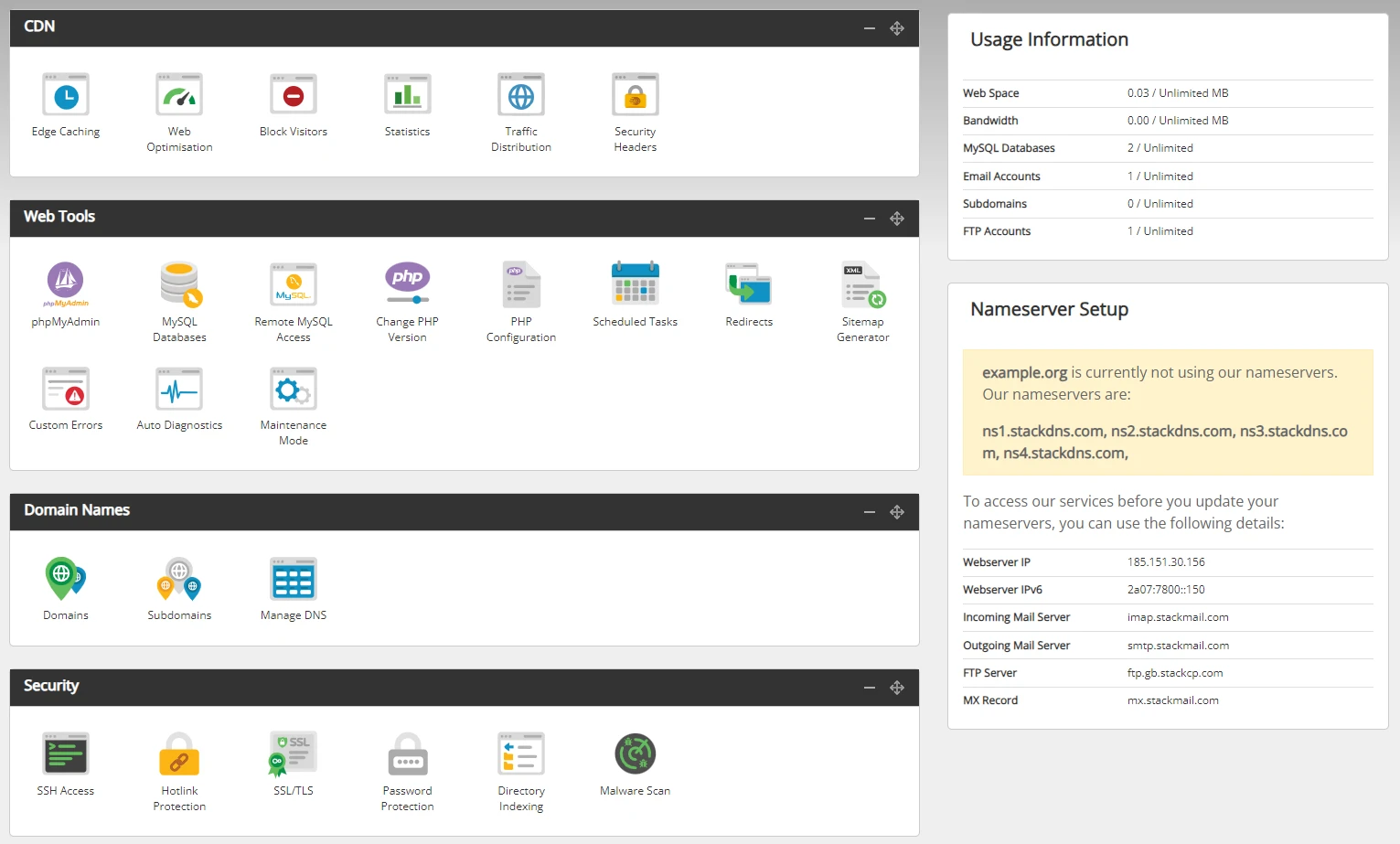Open Manage DNS

294,578
